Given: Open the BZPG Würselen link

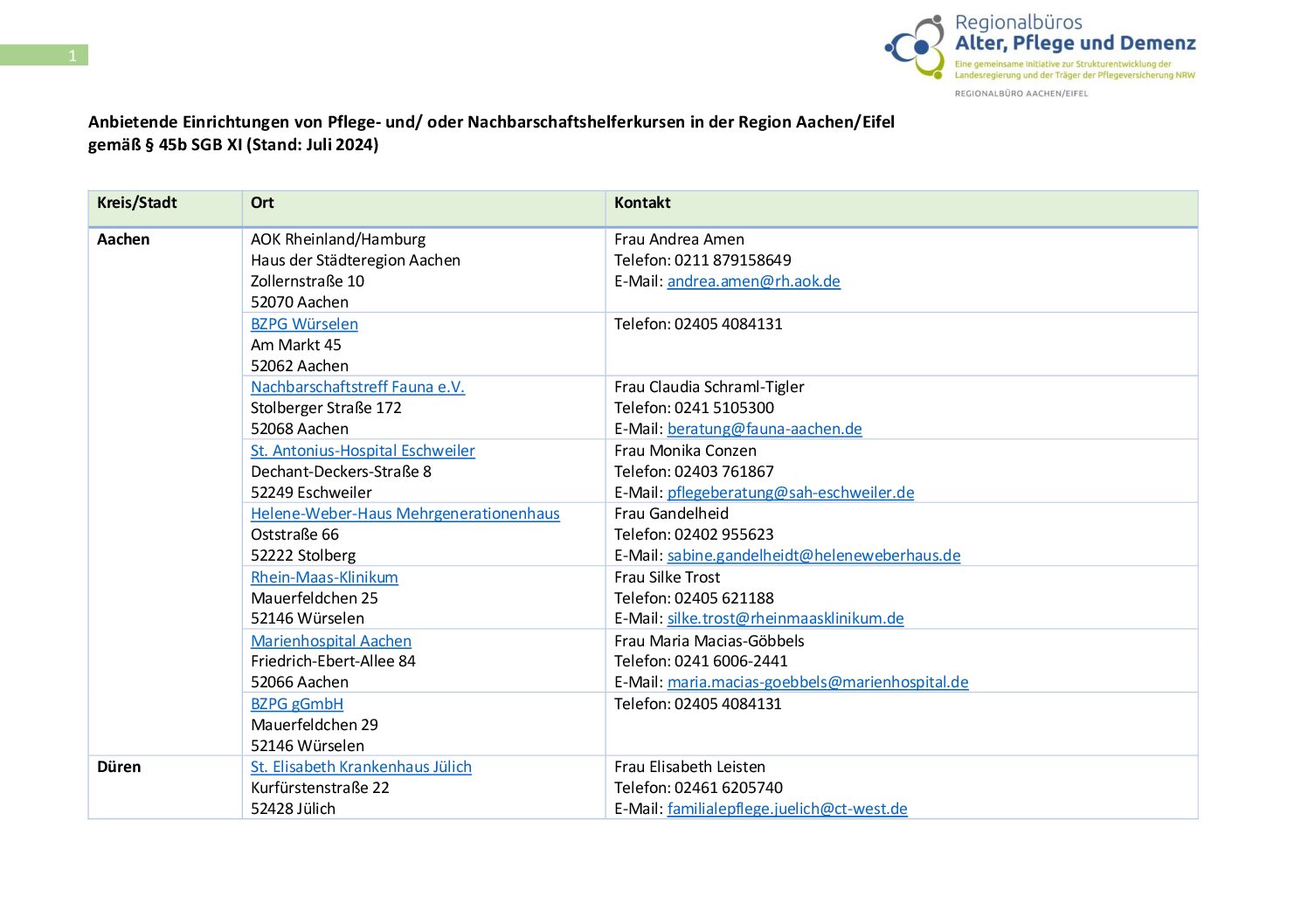Looking at the screenshot, I should tap(304, 324).
